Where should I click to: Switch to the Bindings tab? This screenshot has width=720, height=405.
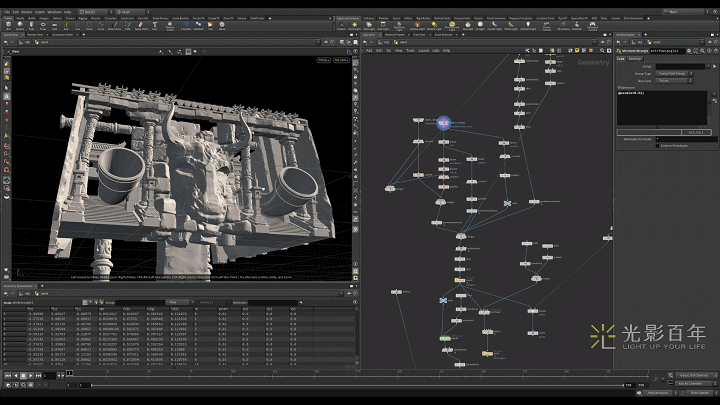(636, 59)
